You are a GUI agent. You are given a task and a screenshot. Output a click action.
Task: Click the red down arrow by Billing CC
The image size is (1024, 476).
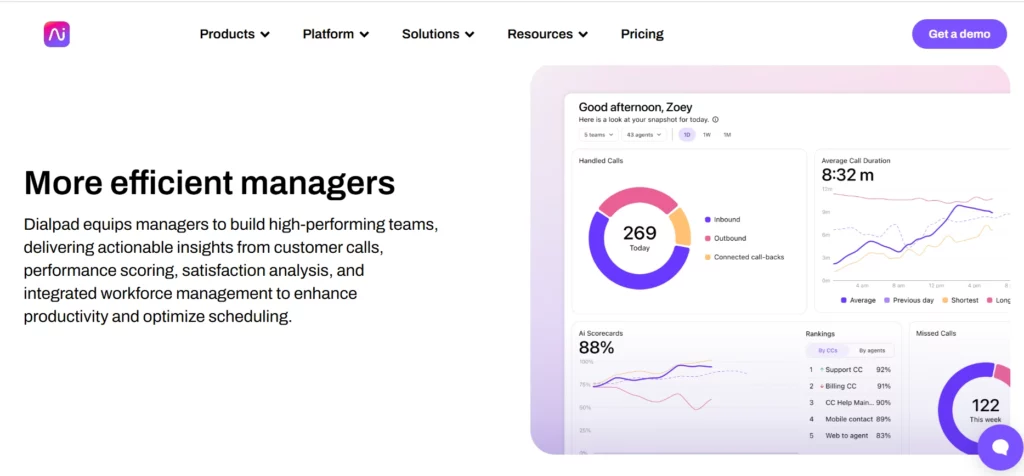tap(822, 386)
